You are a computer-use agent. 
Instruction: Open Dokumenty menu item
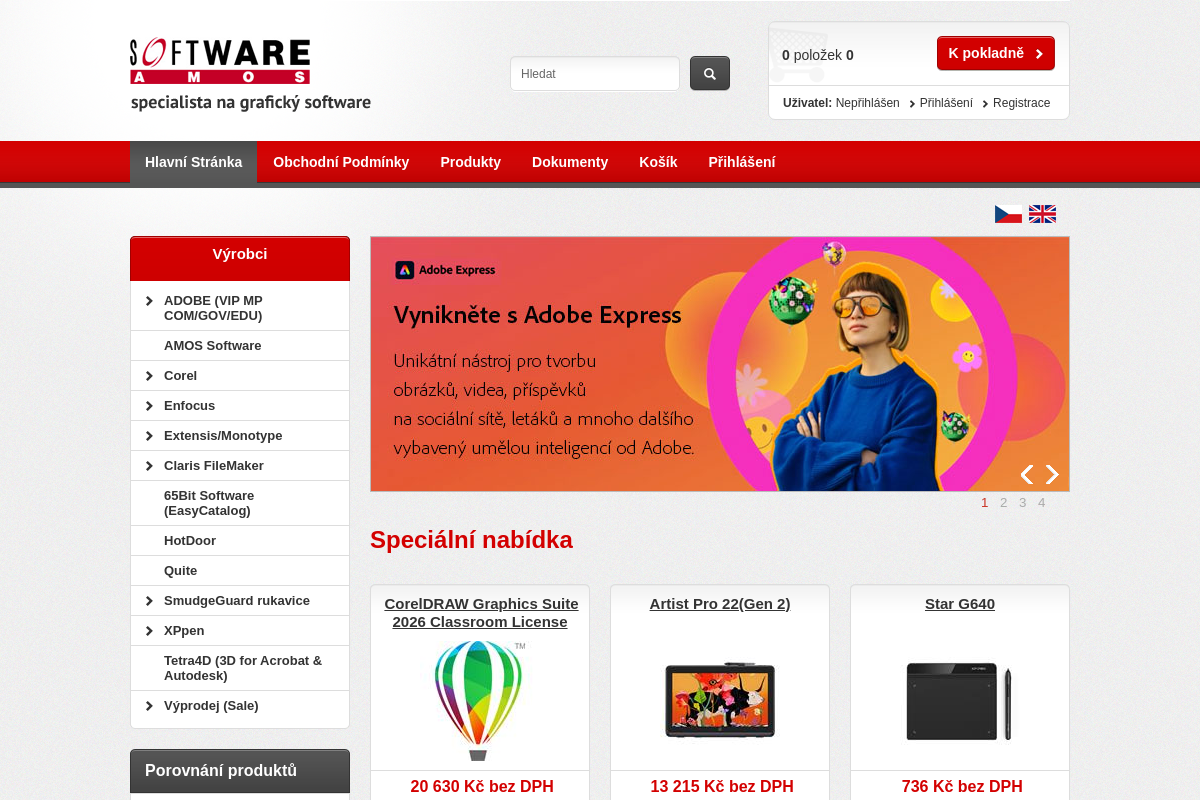[570, 162]
